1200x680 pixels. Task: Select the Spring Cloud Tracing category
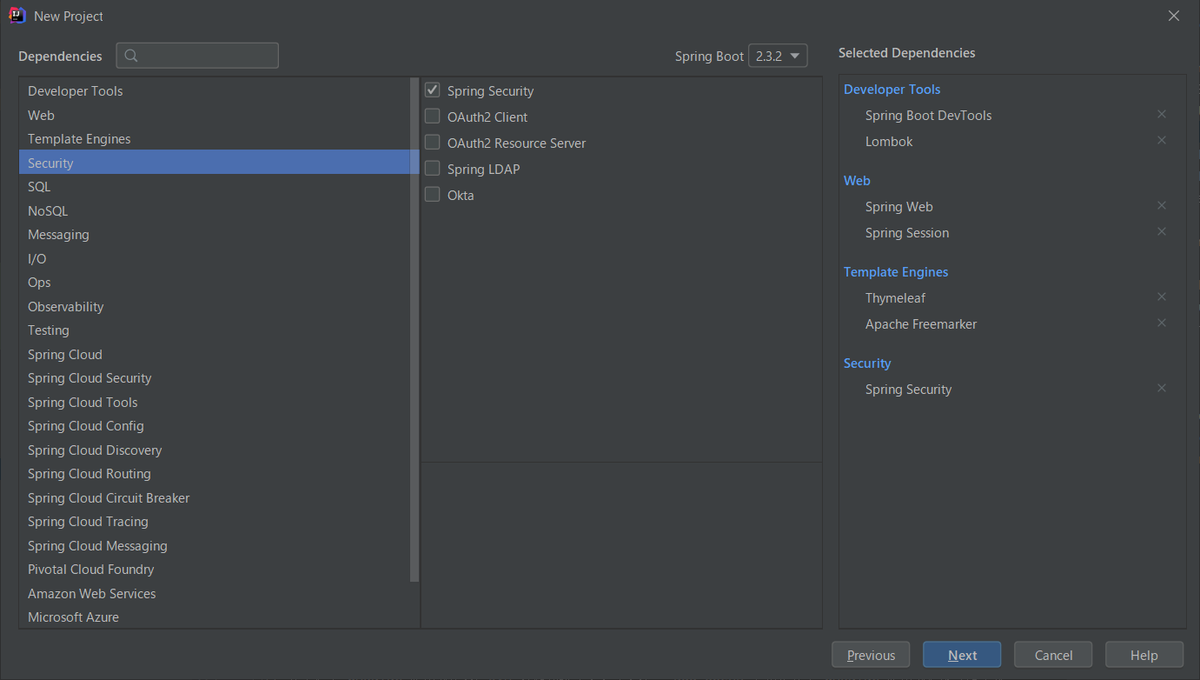point(214,522)
